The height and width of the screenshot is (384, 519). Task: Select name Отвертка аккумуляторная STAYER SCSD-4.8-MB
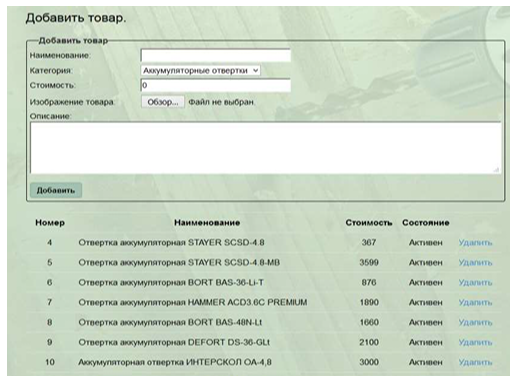179,263
